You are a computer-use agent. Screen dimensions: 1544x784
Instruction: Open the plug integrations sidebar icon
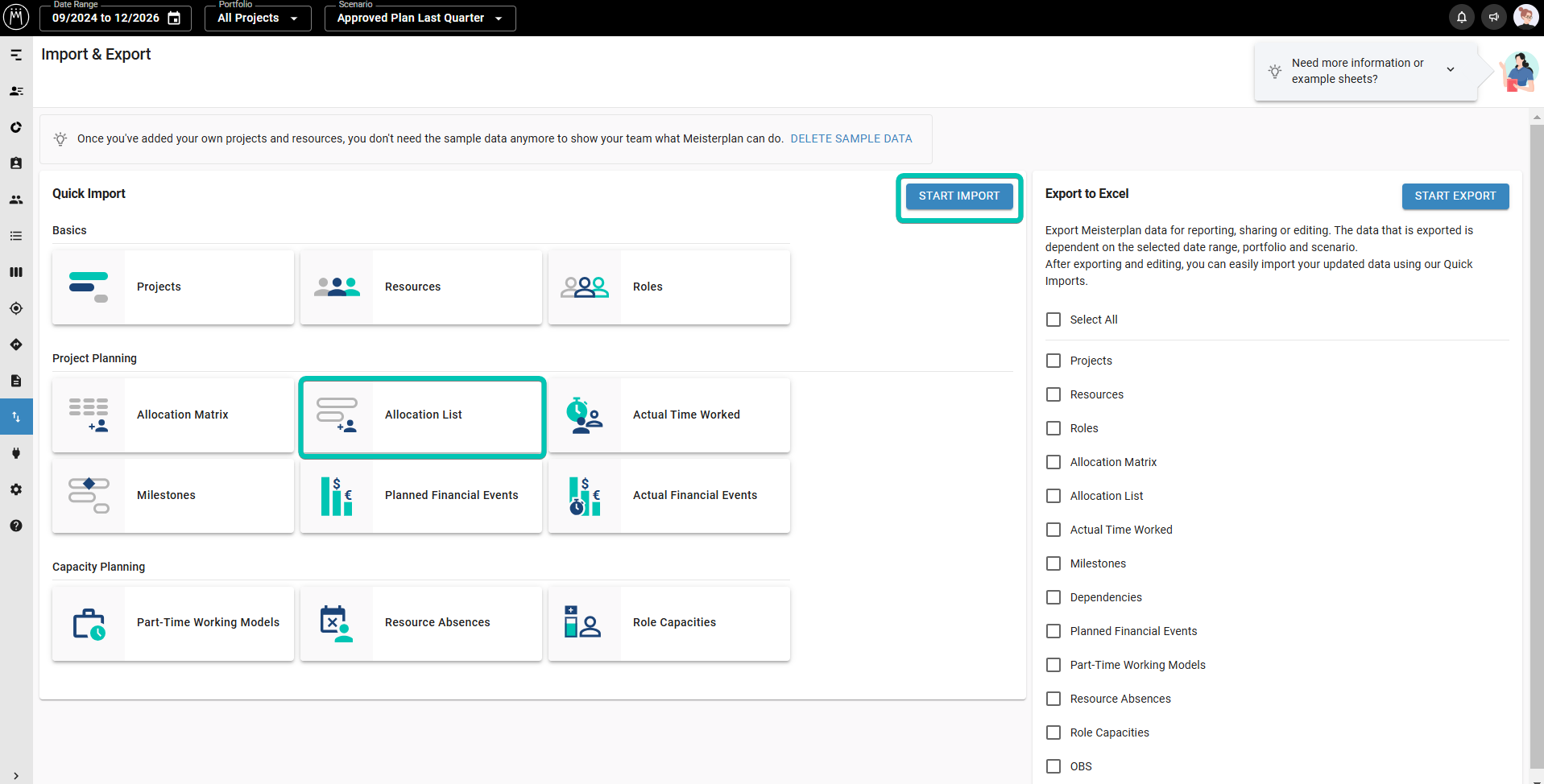click(x=16, y=453)
